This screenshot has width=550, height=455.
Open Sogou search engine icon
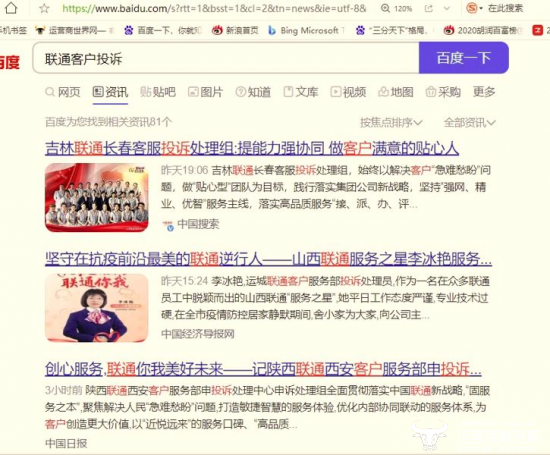point(472,8)
